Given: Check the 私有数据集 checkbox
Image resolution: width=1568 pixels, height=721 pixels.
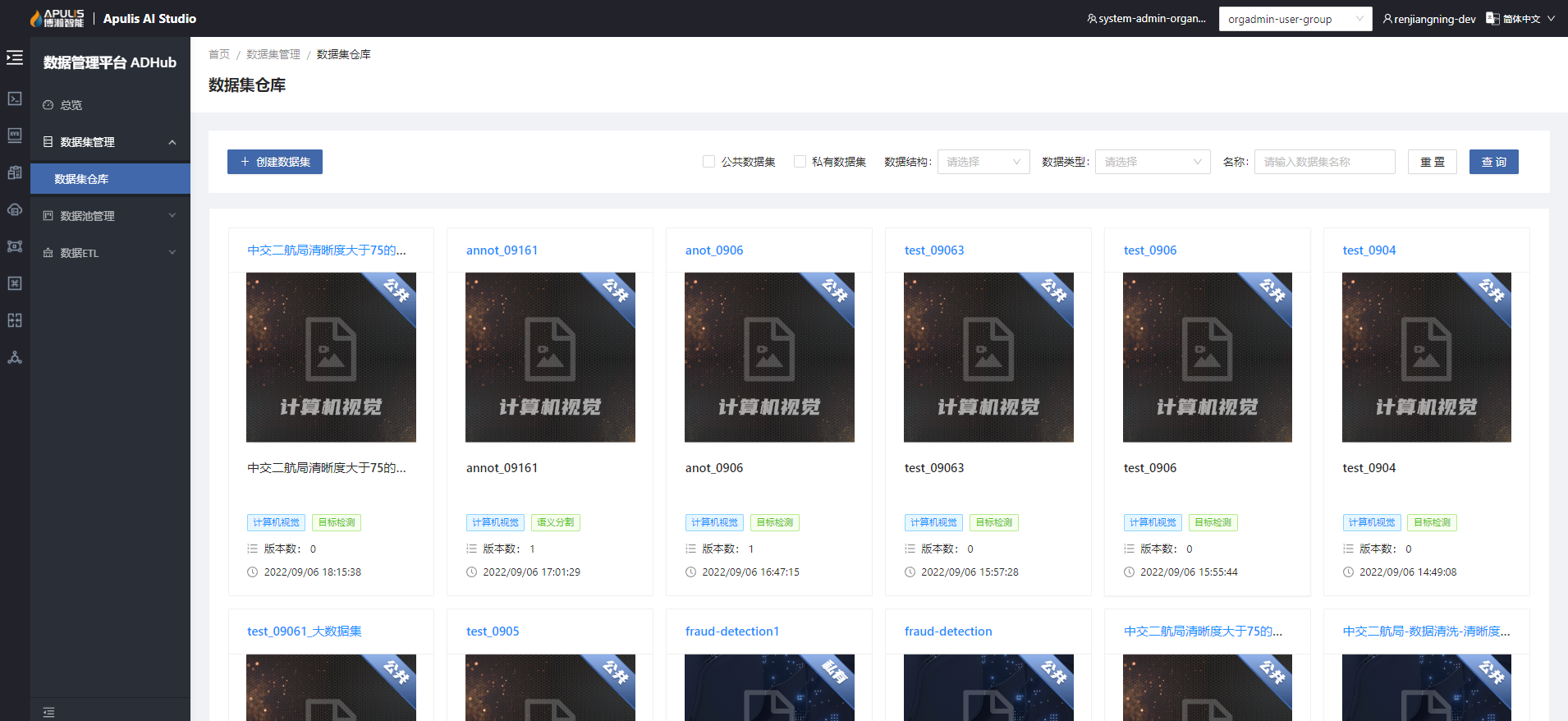Looking at the screenshot, I should [x=799, y=162].
